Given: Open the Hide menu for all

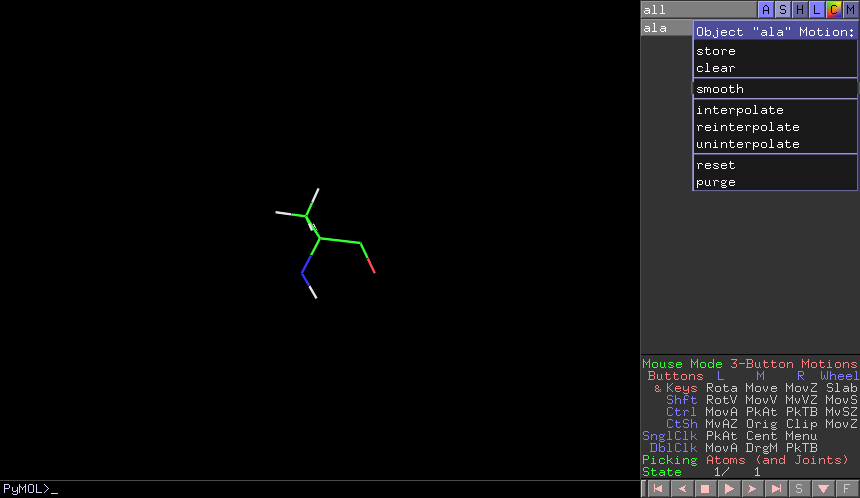Looking at the screenshot, I should pos(800,9).
